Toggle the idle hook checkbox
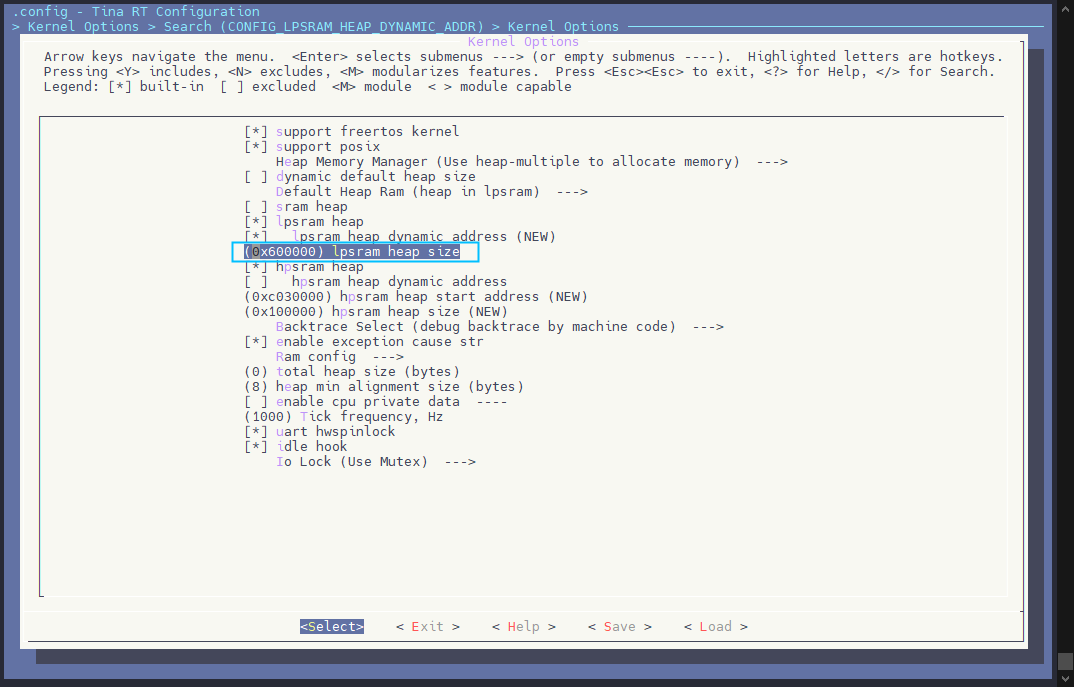Image resolution: width=1074 pixels, height=687 pixels. click(256, 447)
